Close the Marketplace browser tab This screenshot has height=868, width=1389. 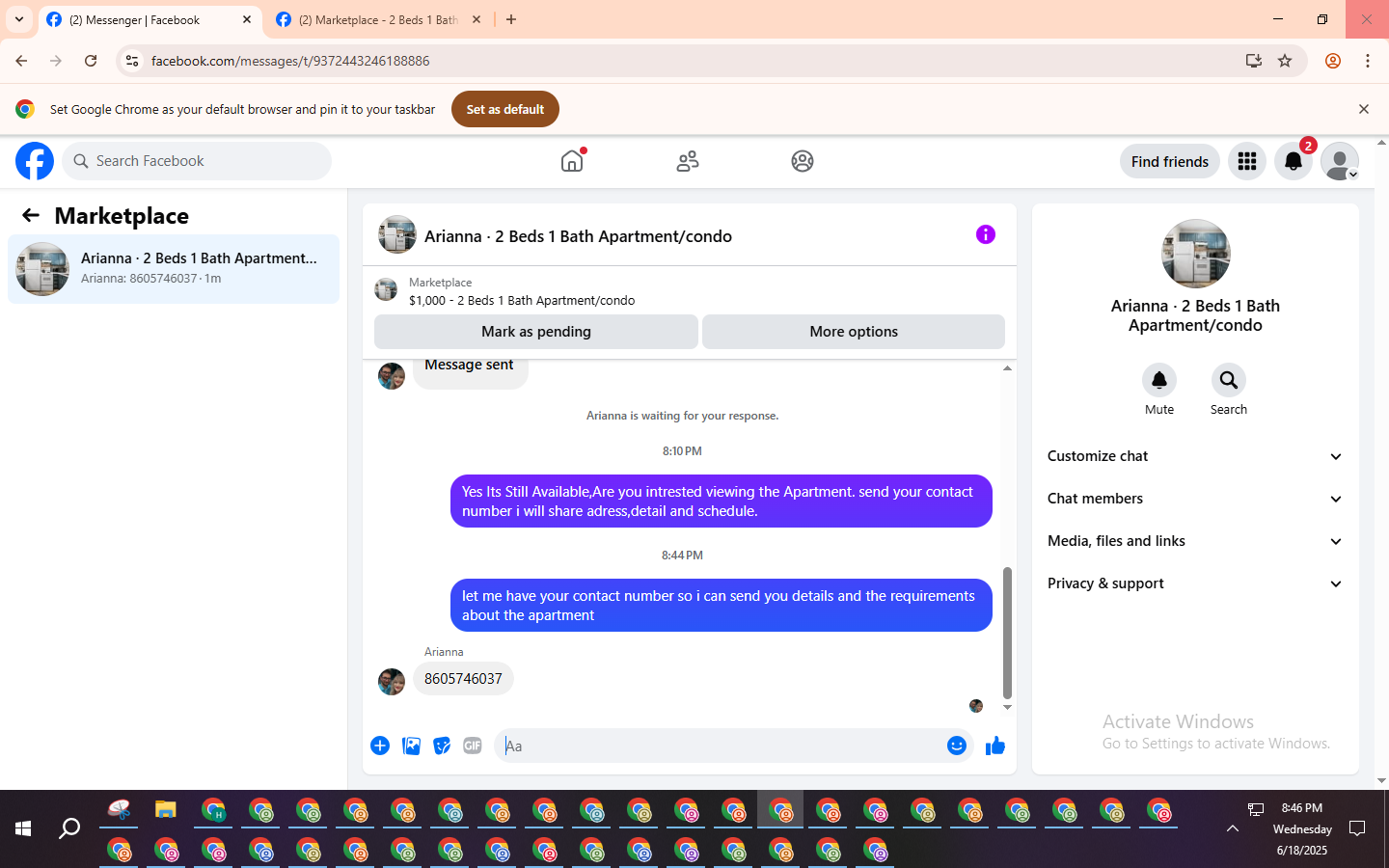477,19
